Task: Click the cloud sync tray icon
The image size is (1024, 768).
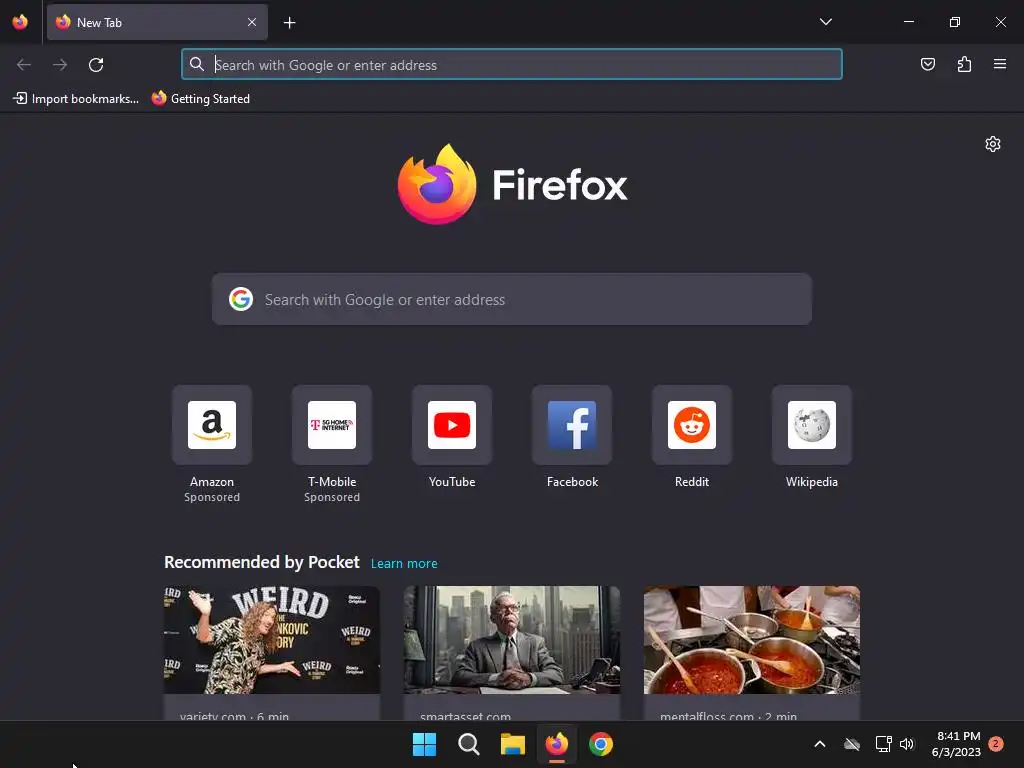Action: coord(852,744)
